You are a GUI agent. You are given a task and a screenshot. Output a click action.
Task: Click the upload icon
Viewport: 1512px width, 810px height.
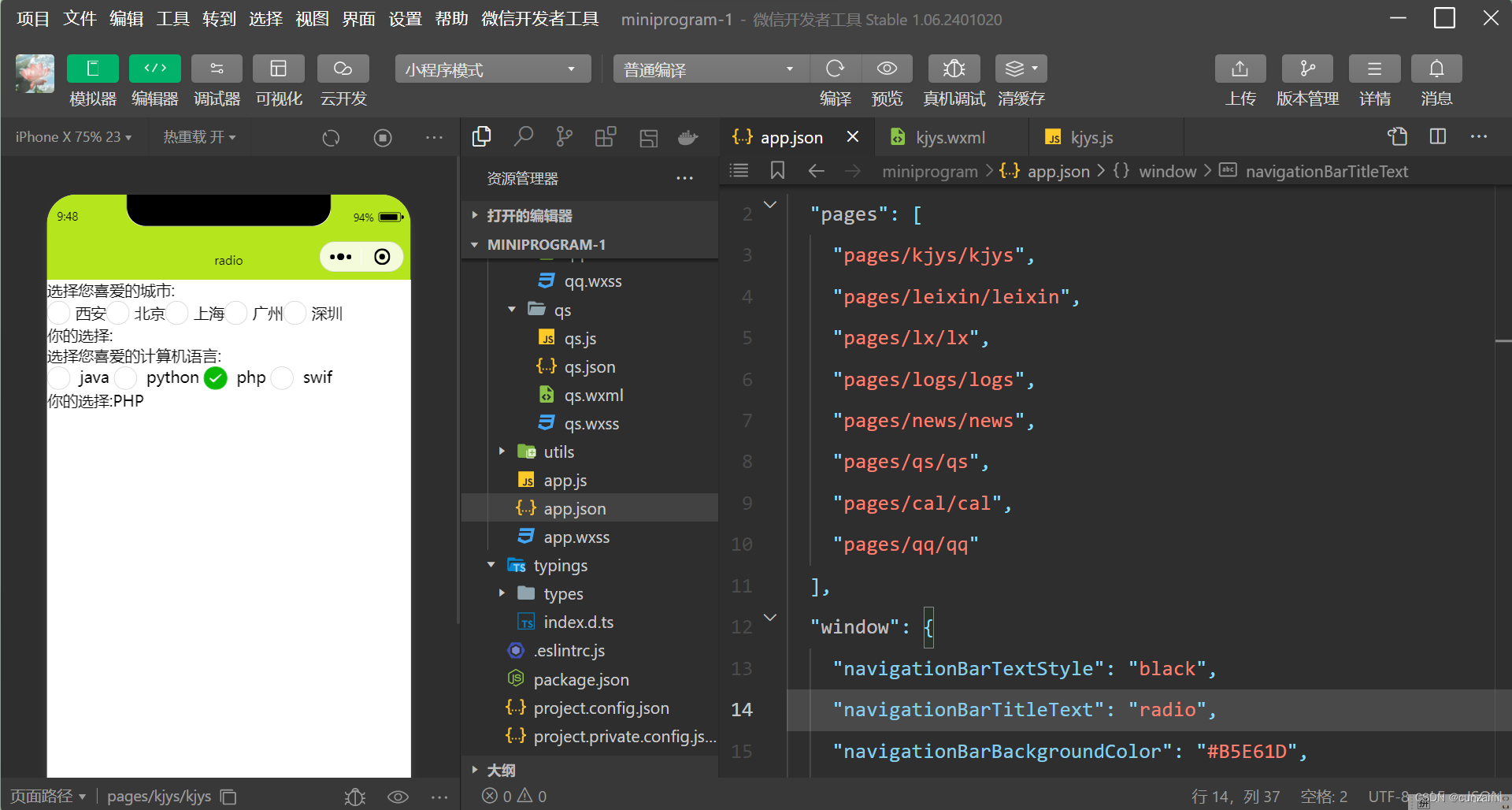tap(1240, 69)
